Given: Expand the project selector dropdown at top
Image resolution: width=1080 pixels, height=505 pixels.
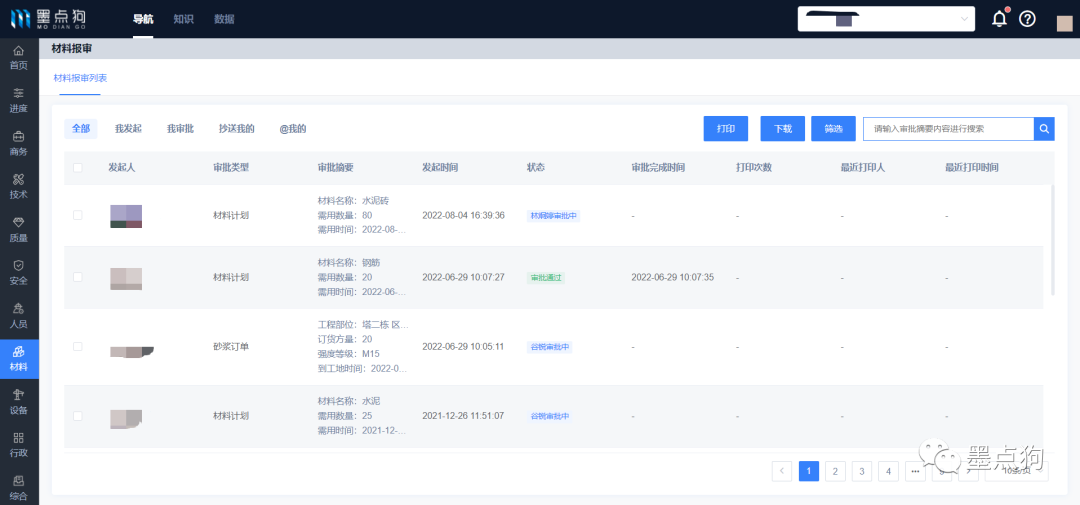Looking at the screenshot, I should 885,19.
